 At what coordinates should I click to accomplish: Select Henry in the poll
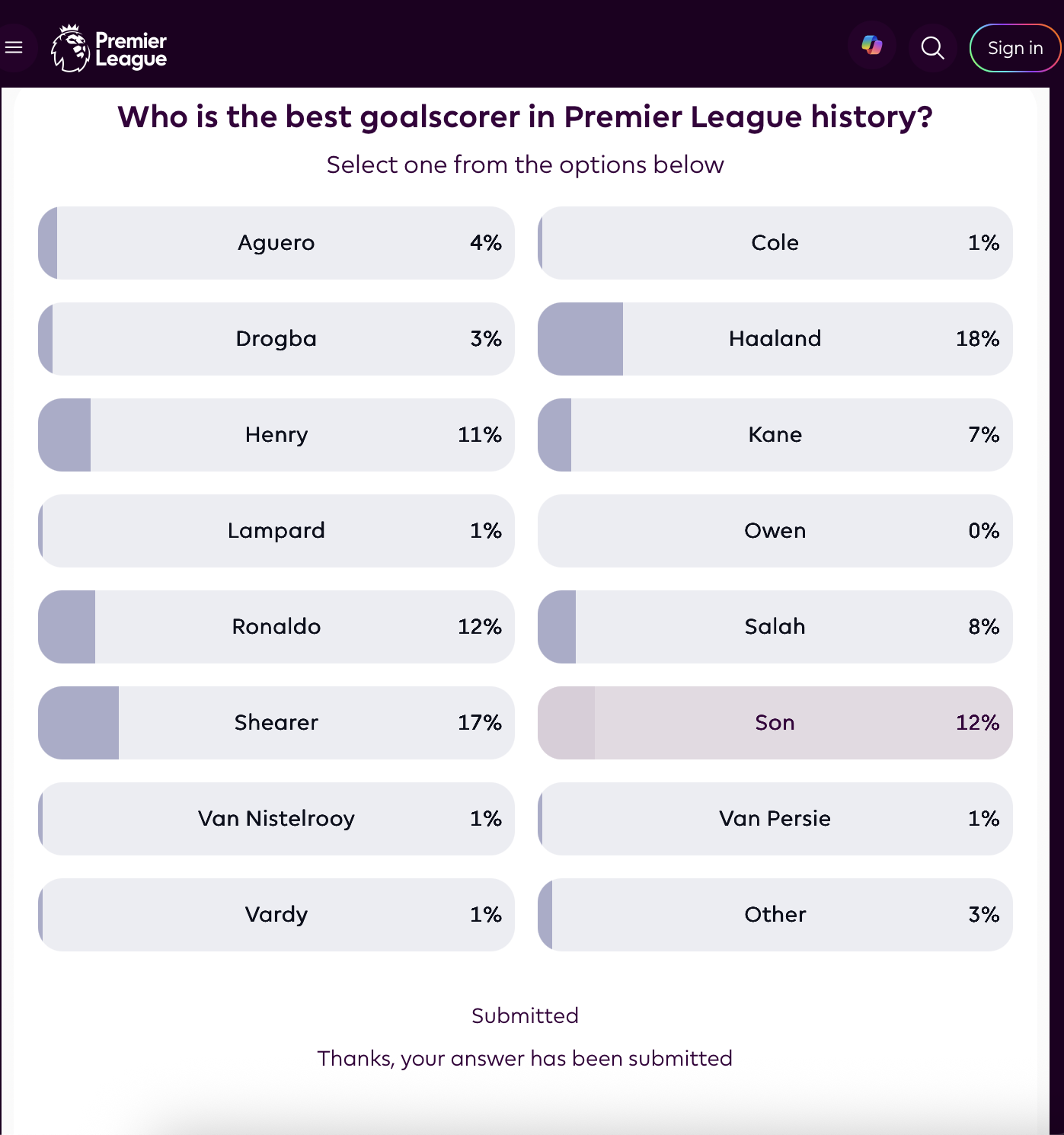click(x=276, y=435)
